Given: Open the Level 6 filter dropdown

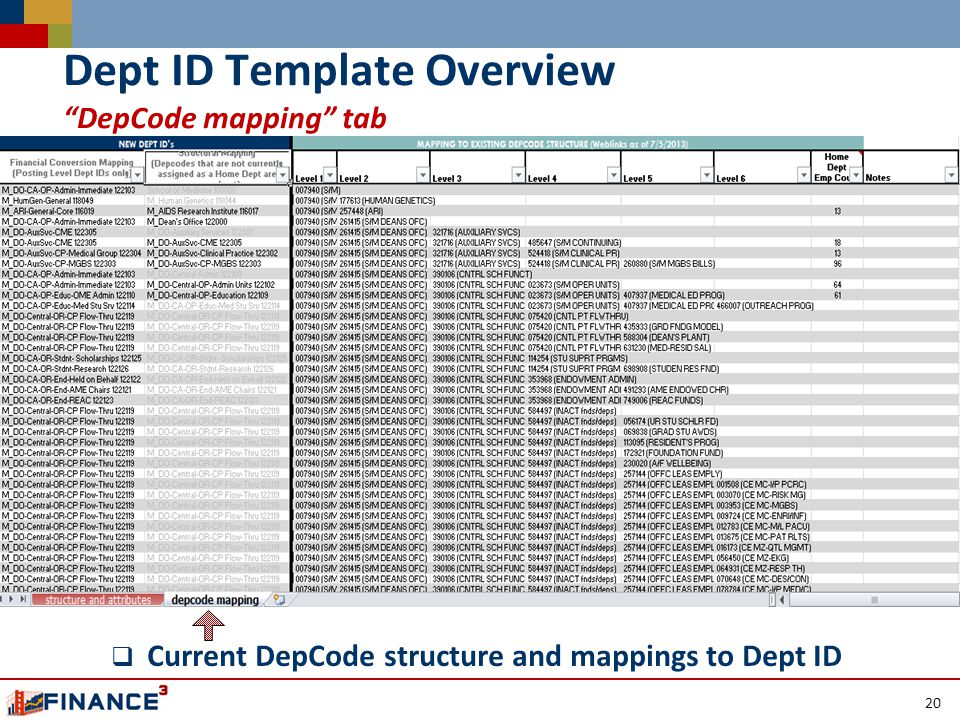Looking at the screenshot, I should pos(803,175).
